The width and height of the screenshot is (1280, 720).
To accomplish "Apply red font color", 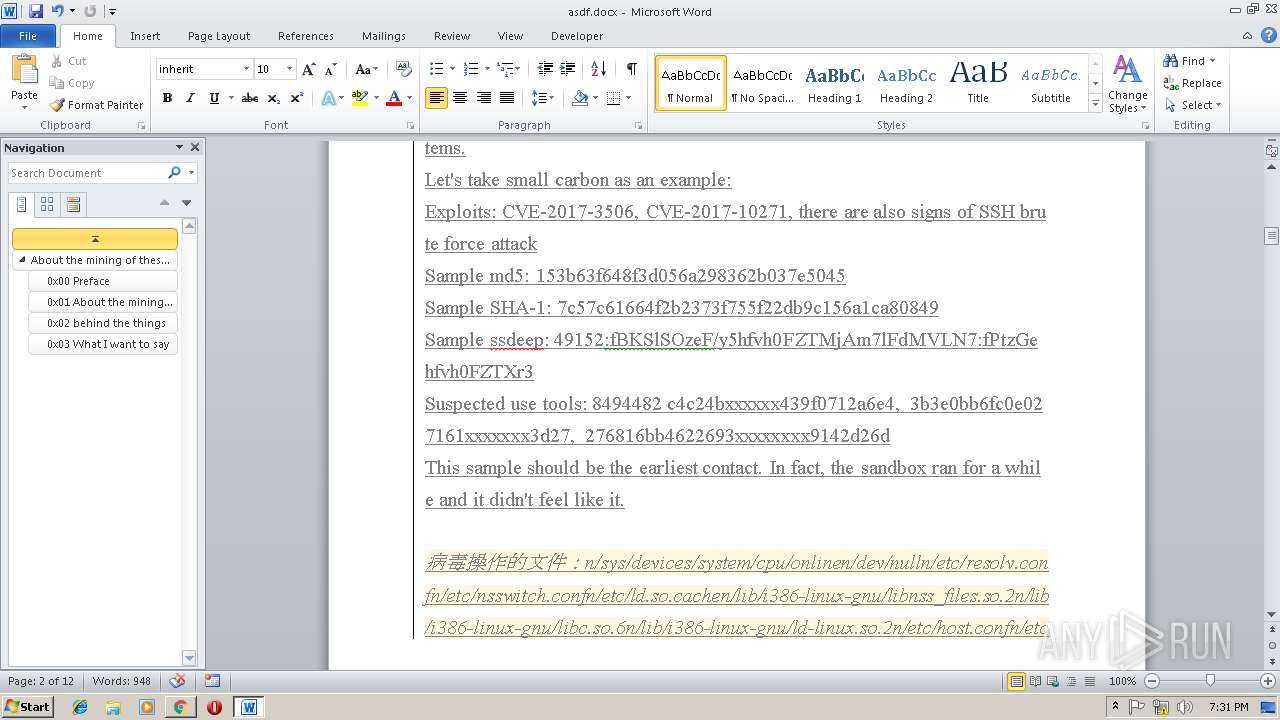I will tap(394, 98).
